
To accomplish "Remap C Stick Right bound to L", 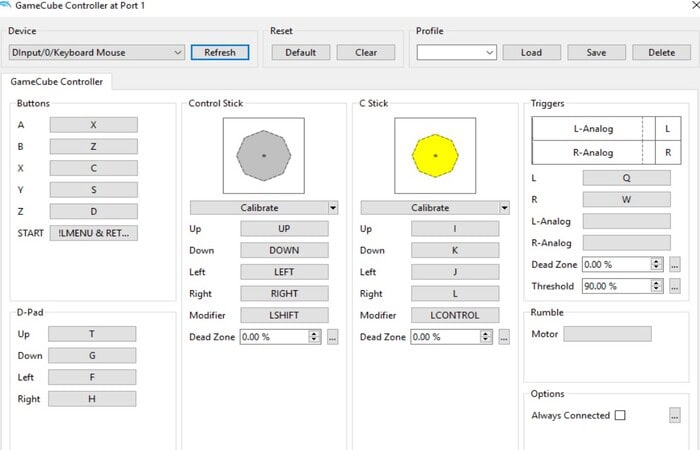I will (x=455, y=294).
